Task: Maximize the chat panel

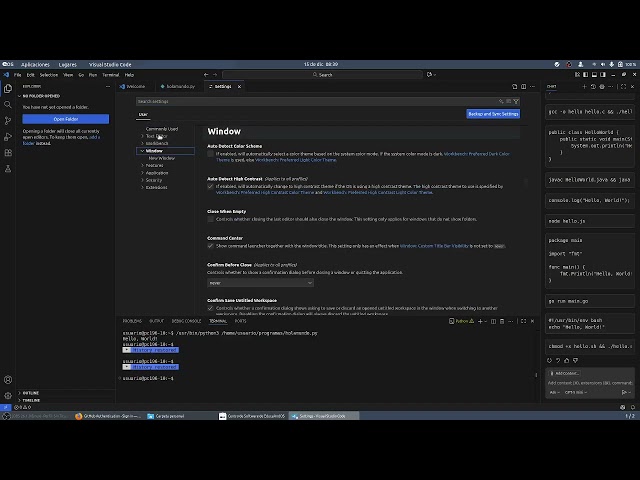Action: (623, 87)
